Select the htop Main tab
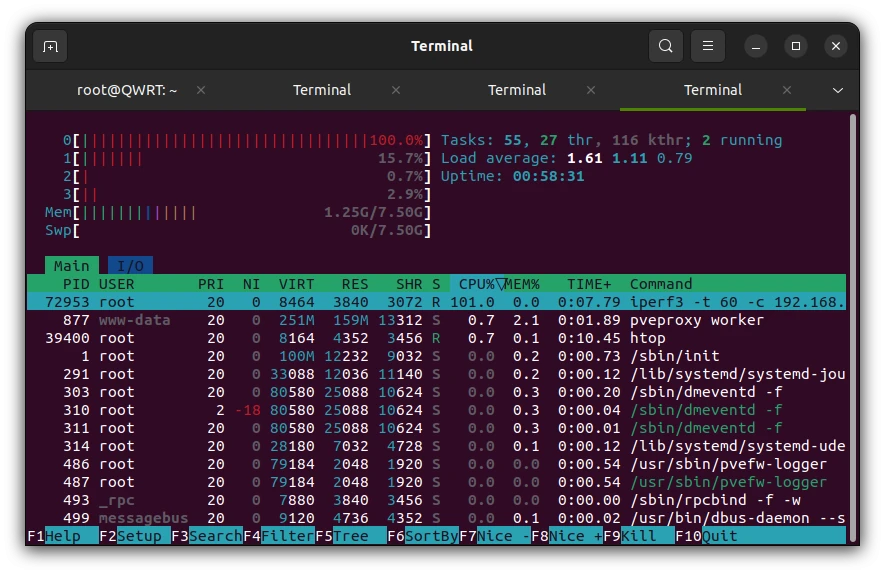The height and width of the screenshot is (574, 885). click(72, 266)
